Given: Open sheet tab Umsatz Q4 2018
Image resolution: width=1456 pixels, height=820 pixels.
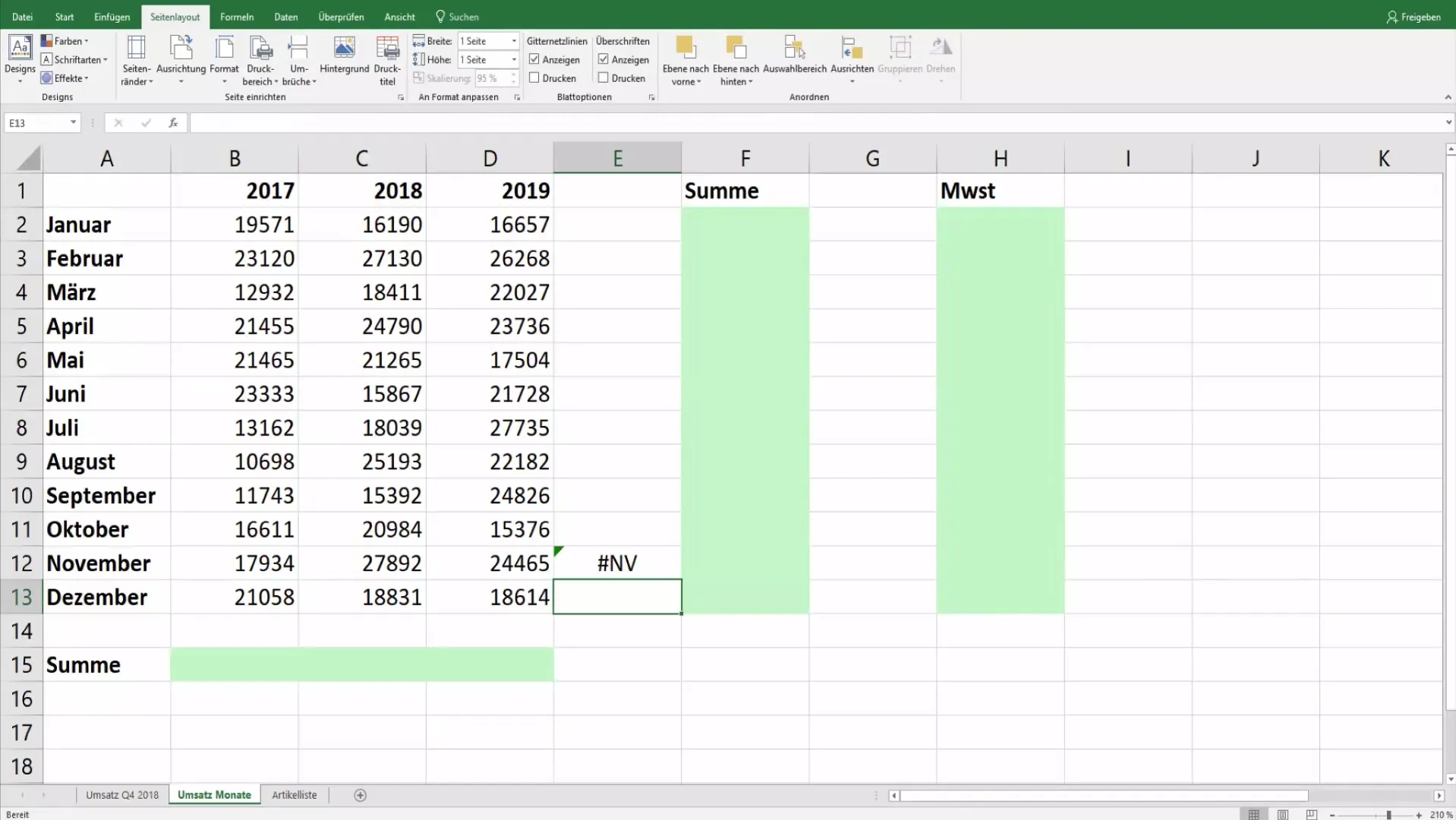Looking at the screenshot, I should click(x=122, y=795).
